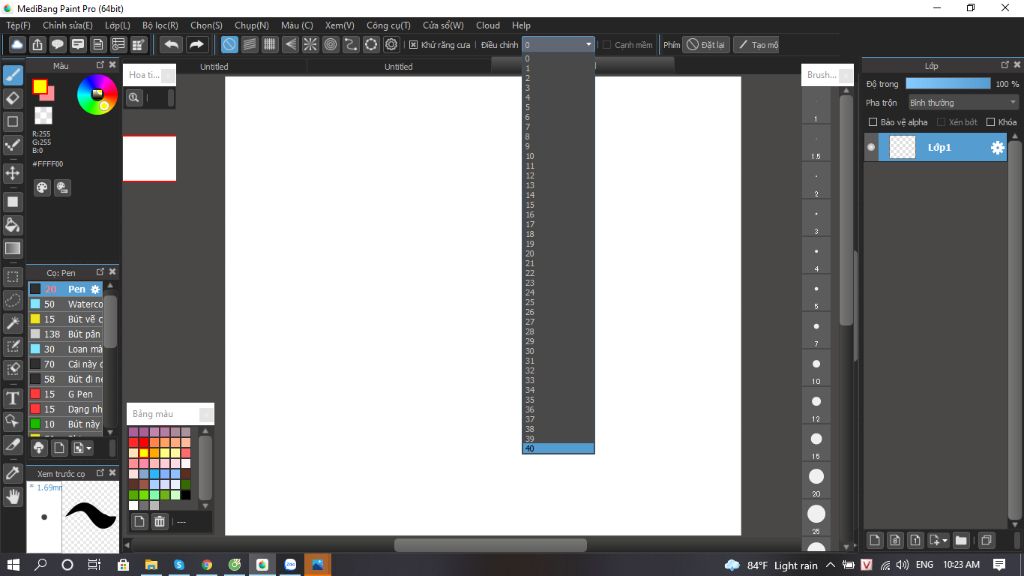This screenshot has width=1024, height=576.
Task: Open the magnifier in navigator panel
Action: tap(134, 98)
